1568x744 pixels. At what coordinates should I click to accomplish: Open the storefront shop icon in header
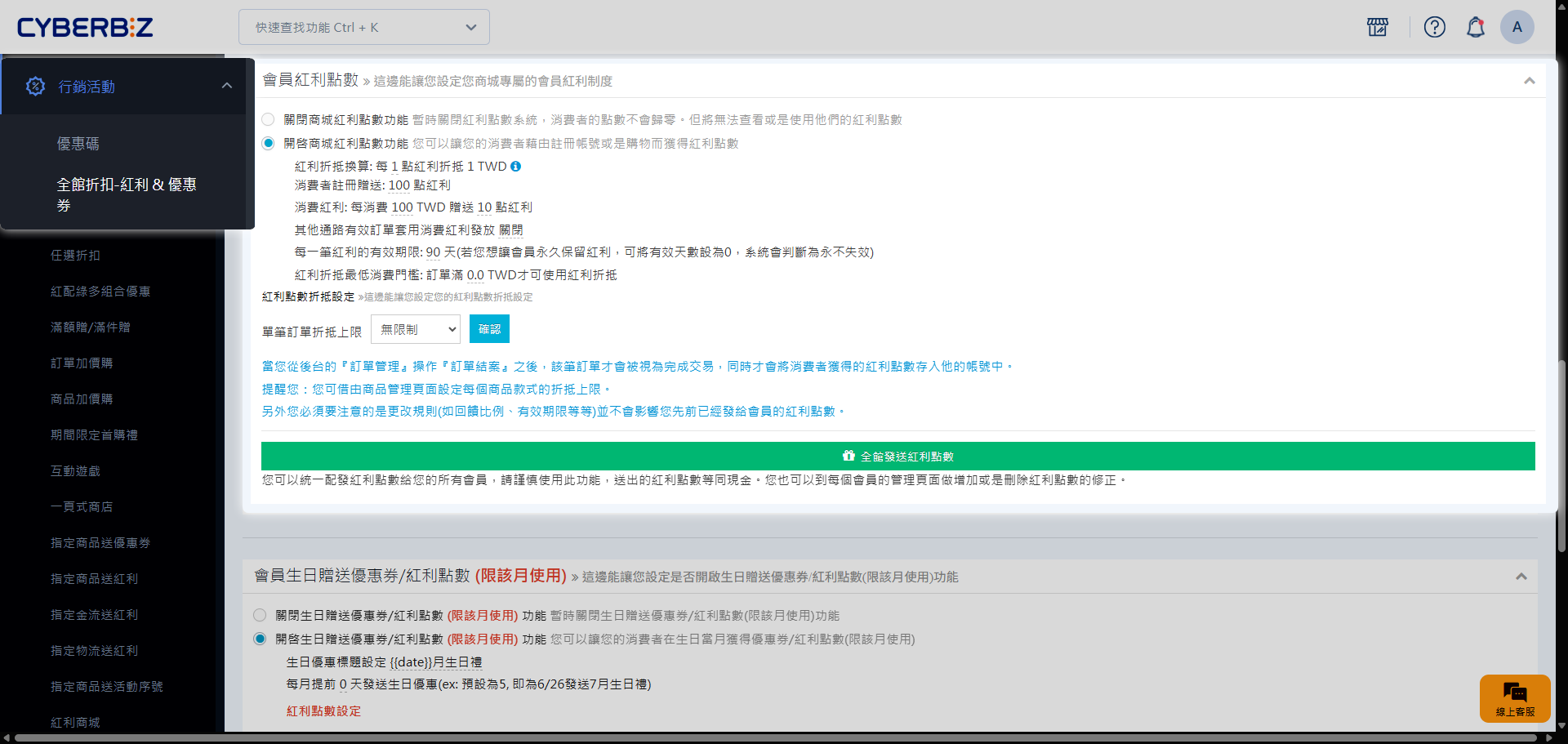tap(1378, 27)
